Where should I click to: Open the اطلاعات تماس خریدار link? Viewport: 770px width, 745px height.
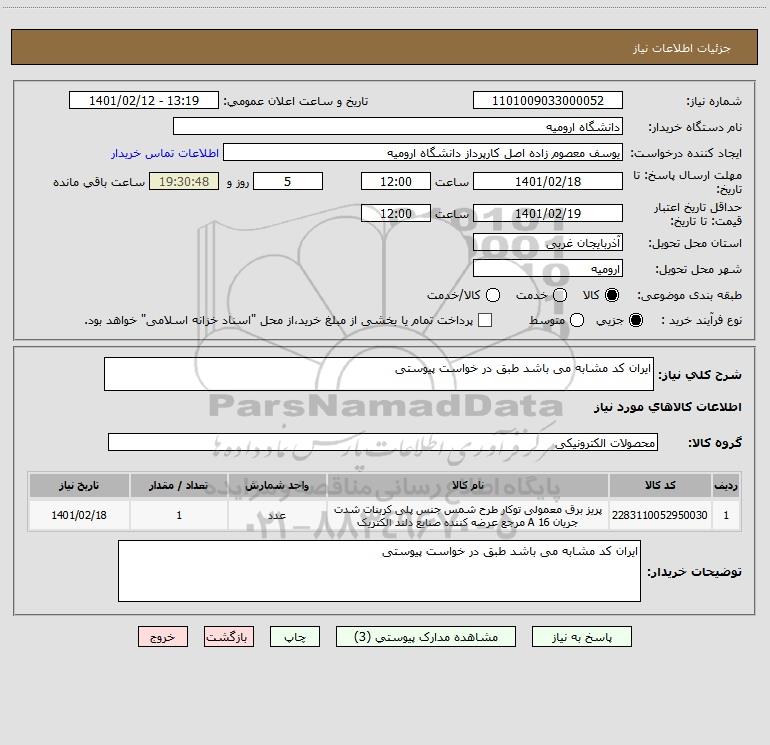(x=165, y=153)
